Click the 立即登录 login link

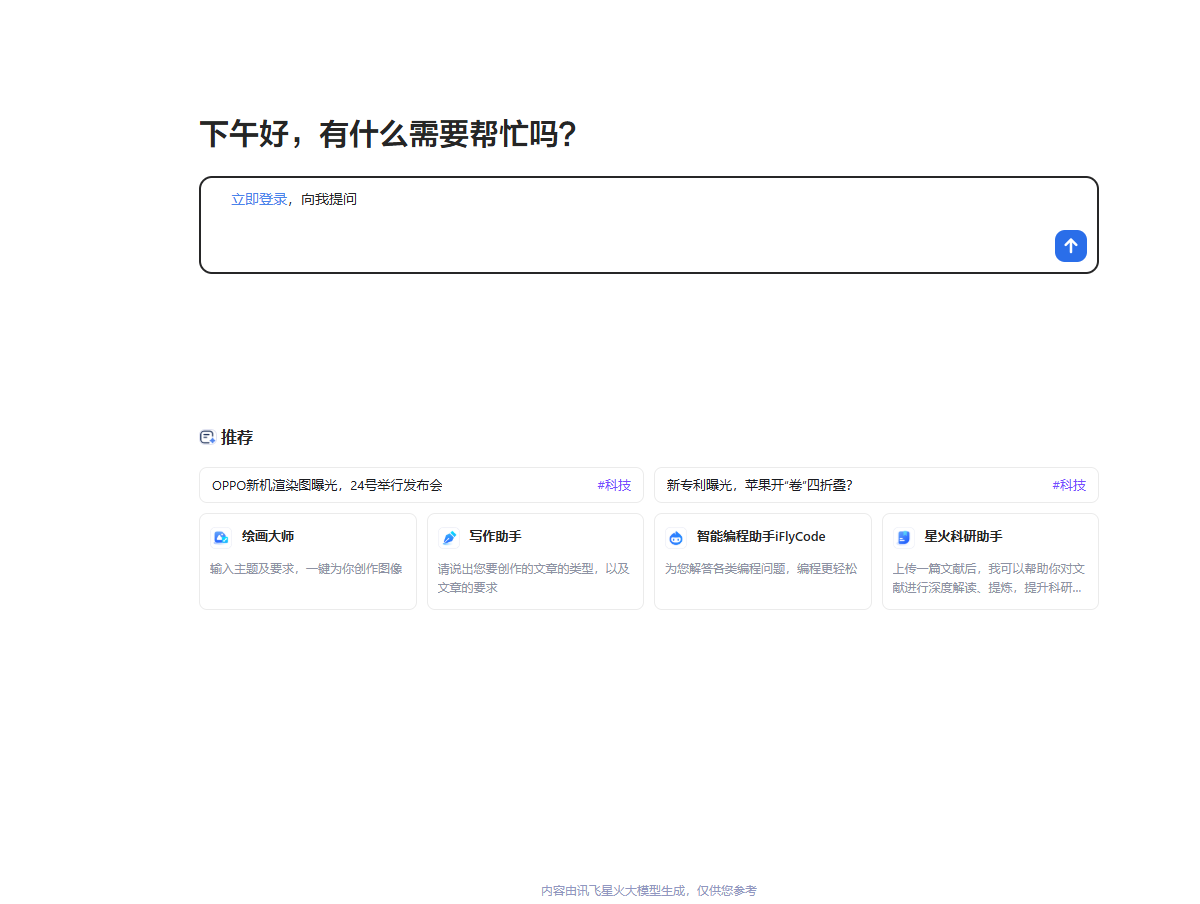tap(259, 199)
